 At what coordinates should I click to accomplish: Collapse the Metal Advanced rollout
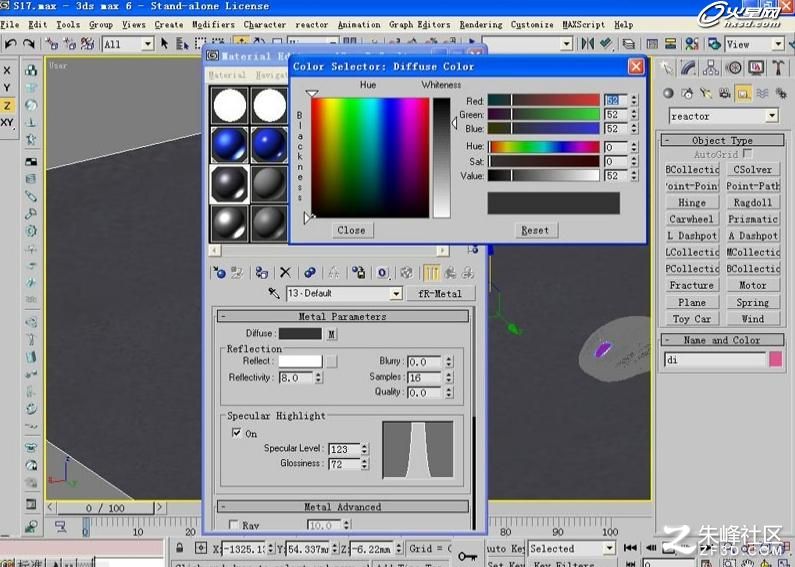342,507
